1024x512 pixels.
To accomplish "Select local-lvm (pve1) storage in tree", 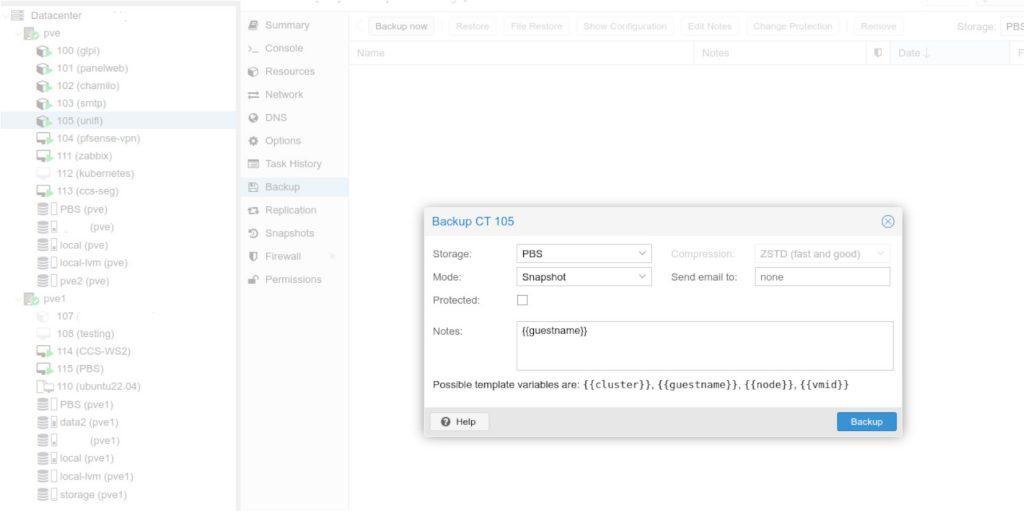I will (118, 477).
